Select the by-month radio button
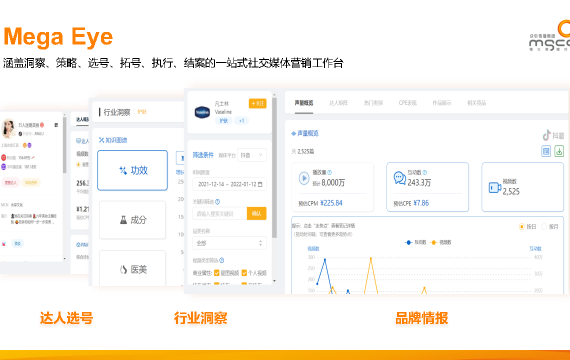This screenshot has height=360, width=570. (544, 227)
